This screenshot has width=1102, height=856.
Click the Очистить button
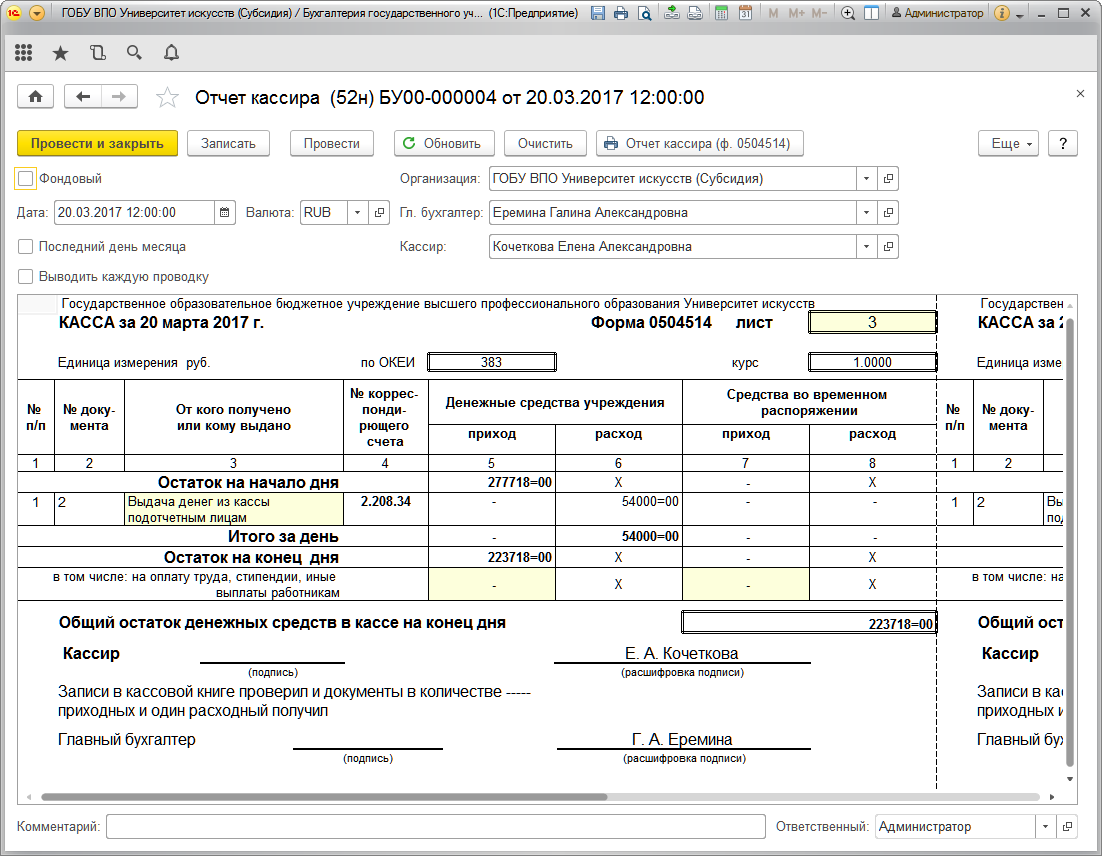[x=545, y=143]
